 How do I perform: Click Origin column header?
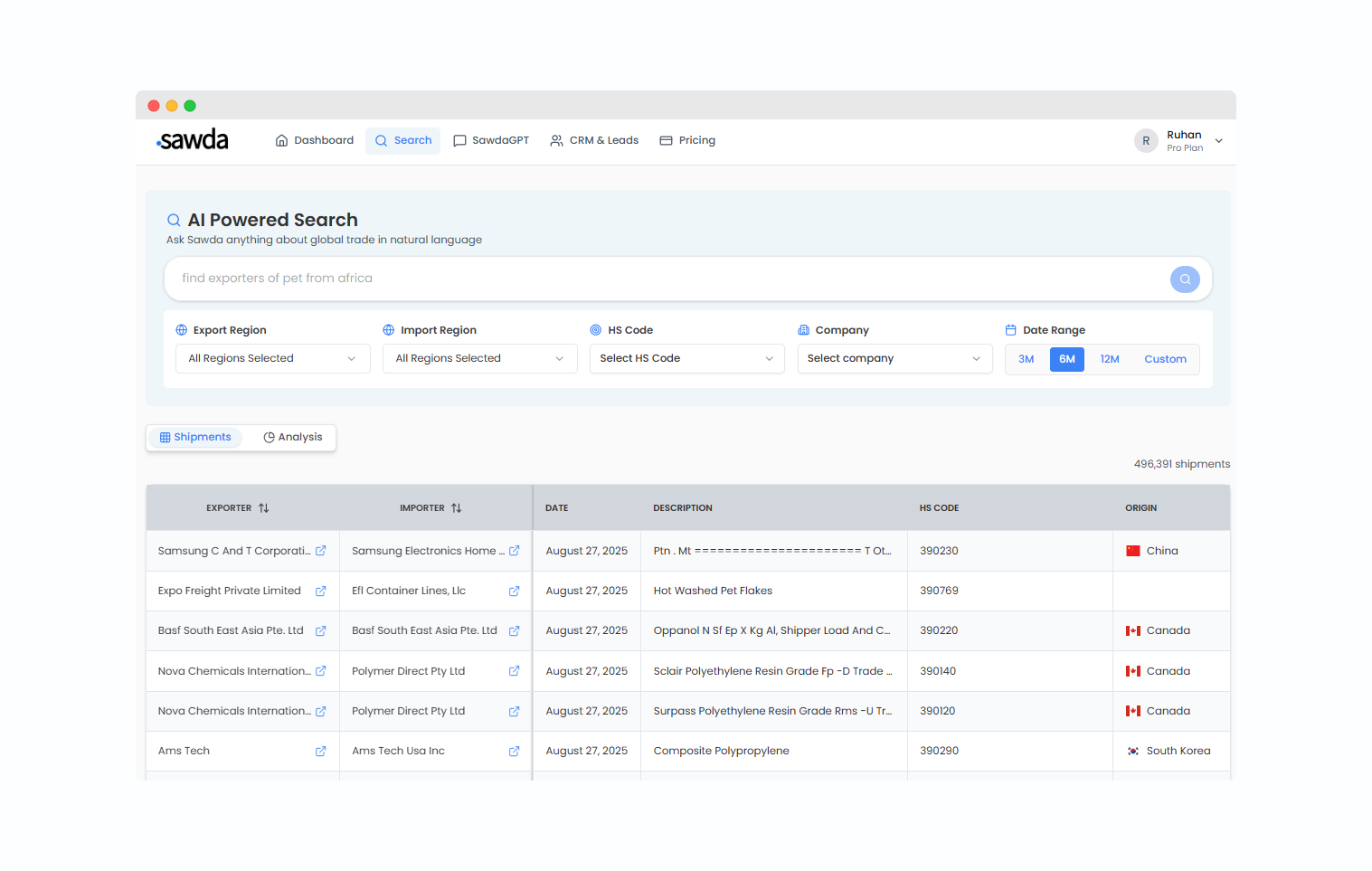1140,508
